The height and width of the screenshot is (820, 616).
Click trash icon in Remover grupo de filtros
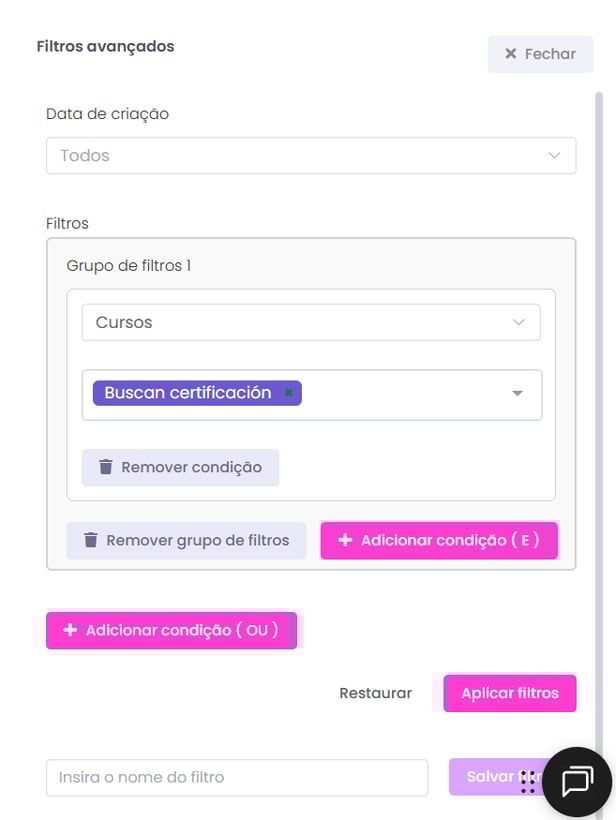coord(91,540)
